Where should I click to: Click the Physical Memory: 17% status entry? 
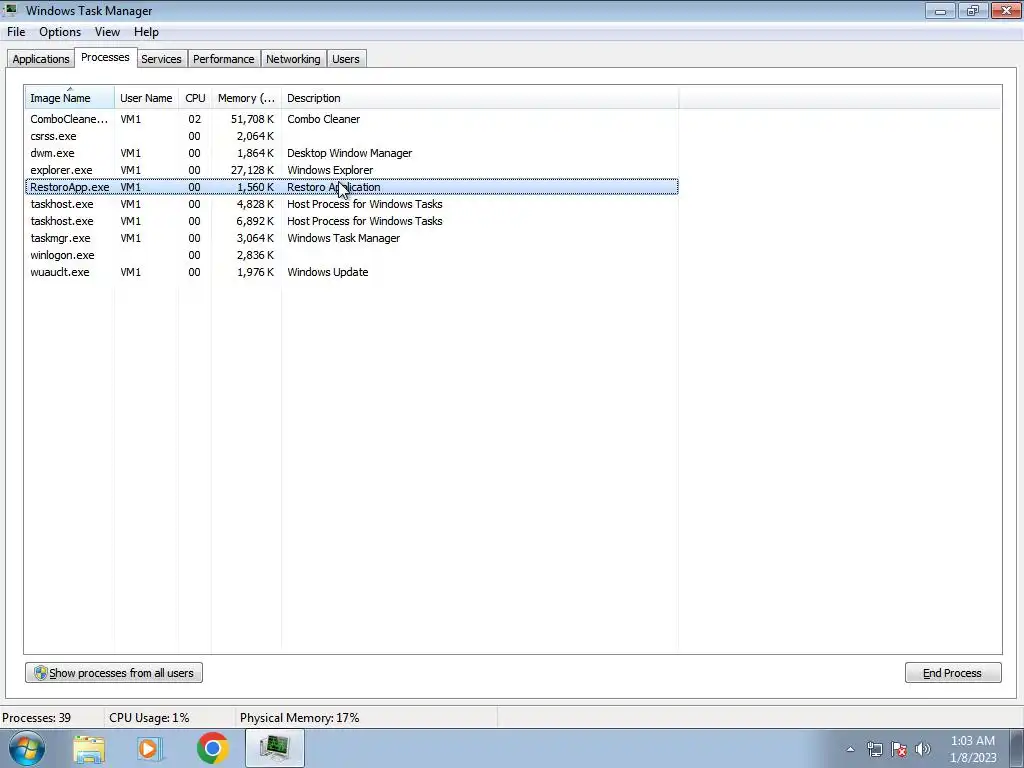pos(299,718)
